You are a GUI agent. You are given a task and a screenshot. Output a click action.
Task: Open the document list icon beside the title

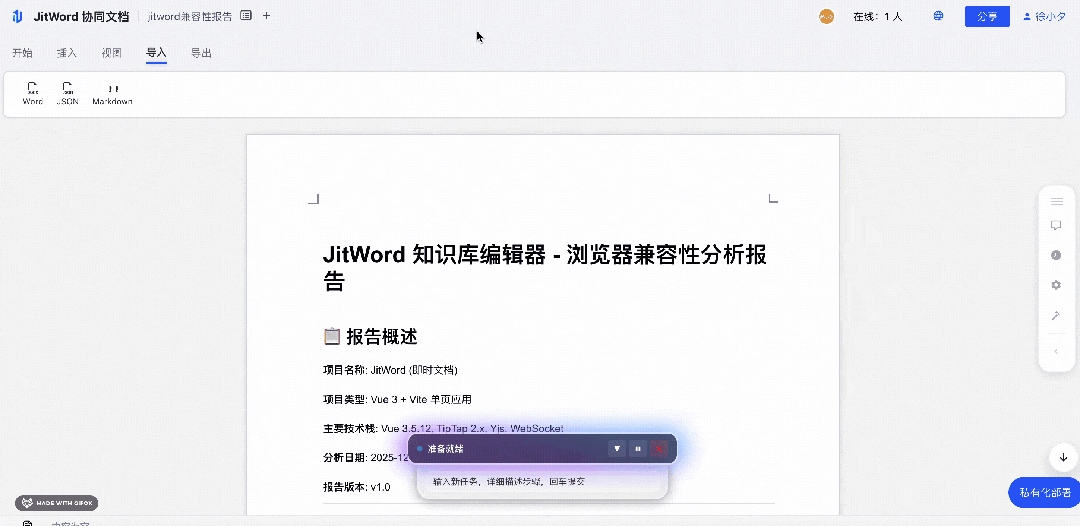tap(246, 15)
